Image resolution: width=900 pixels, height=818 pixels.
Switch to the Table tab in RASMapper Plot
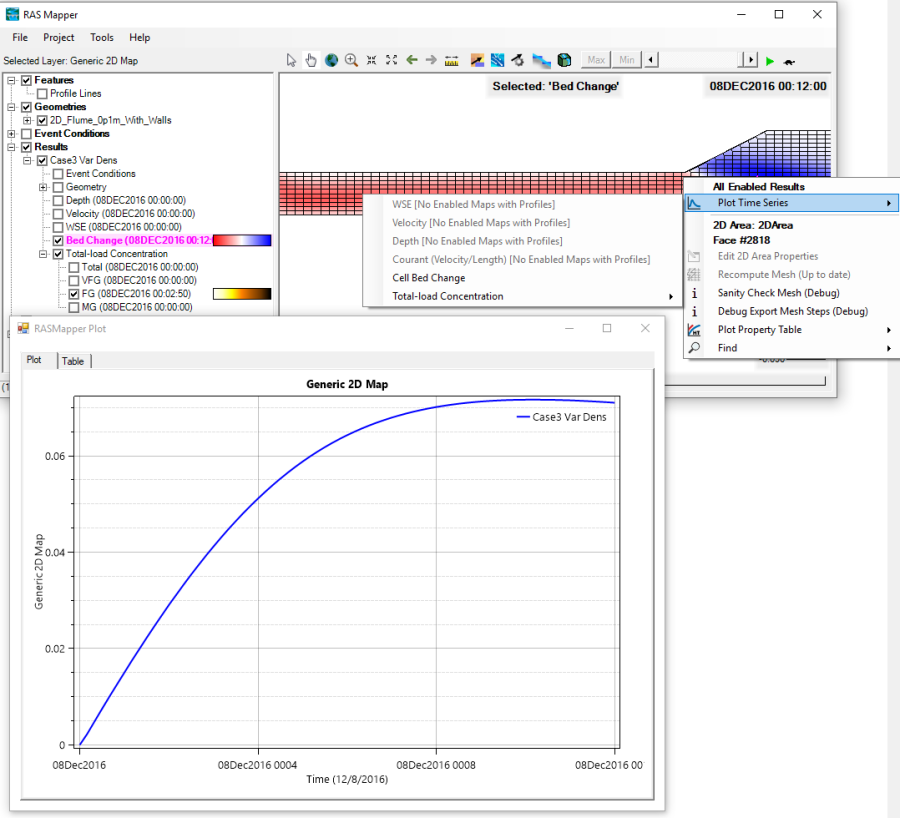[x=73, y=360]
